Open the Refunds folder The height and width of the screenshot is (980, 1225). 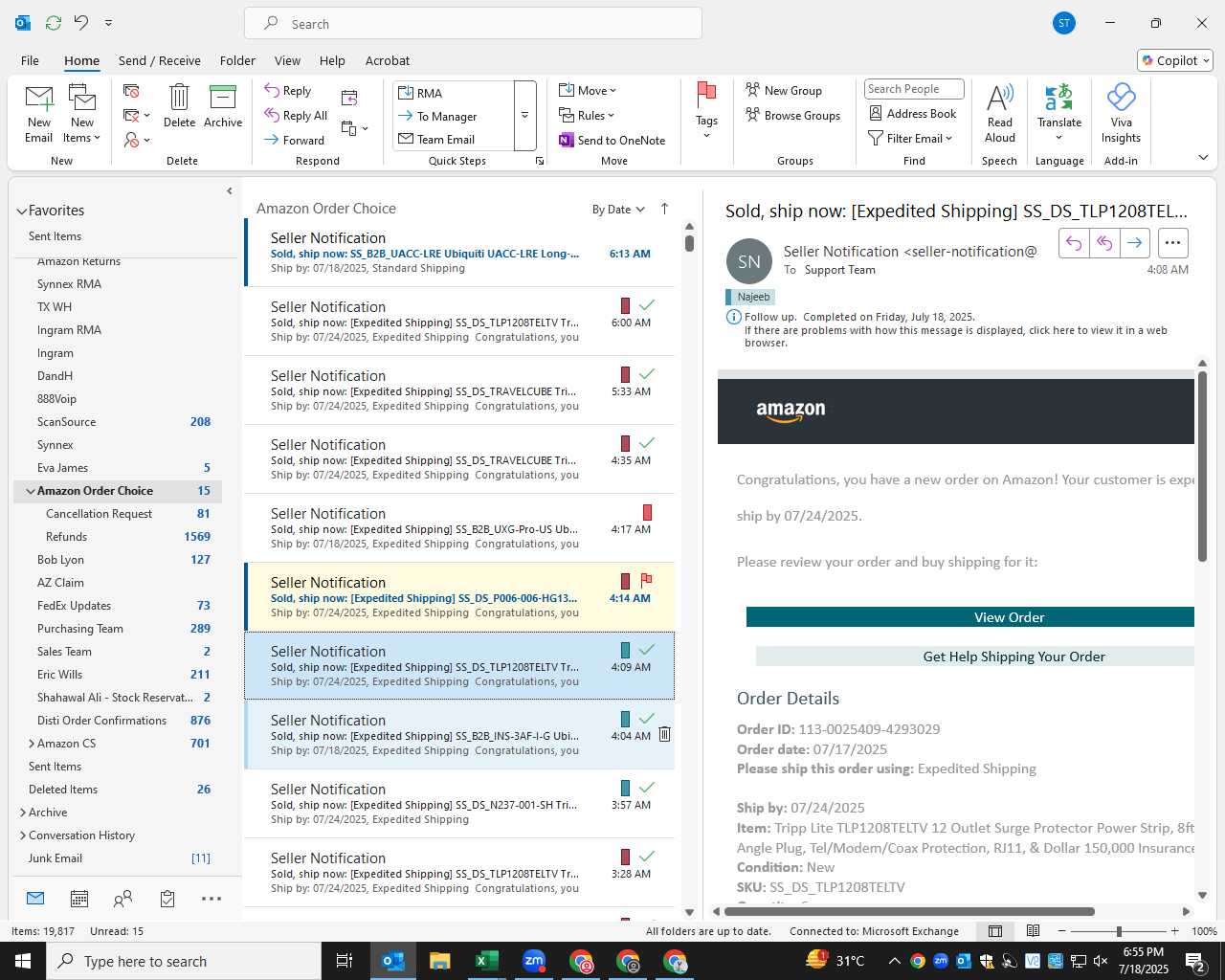click(66, 537)
